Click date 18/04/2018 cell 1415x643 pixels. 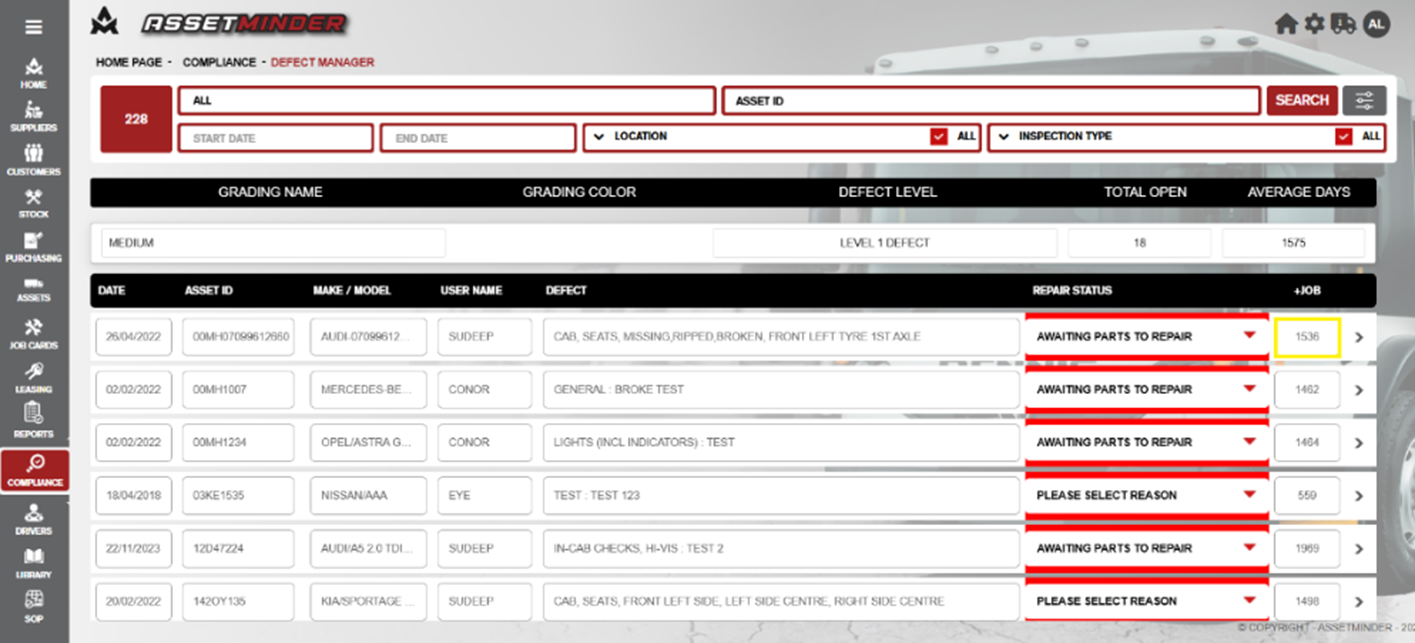[134, 496]
